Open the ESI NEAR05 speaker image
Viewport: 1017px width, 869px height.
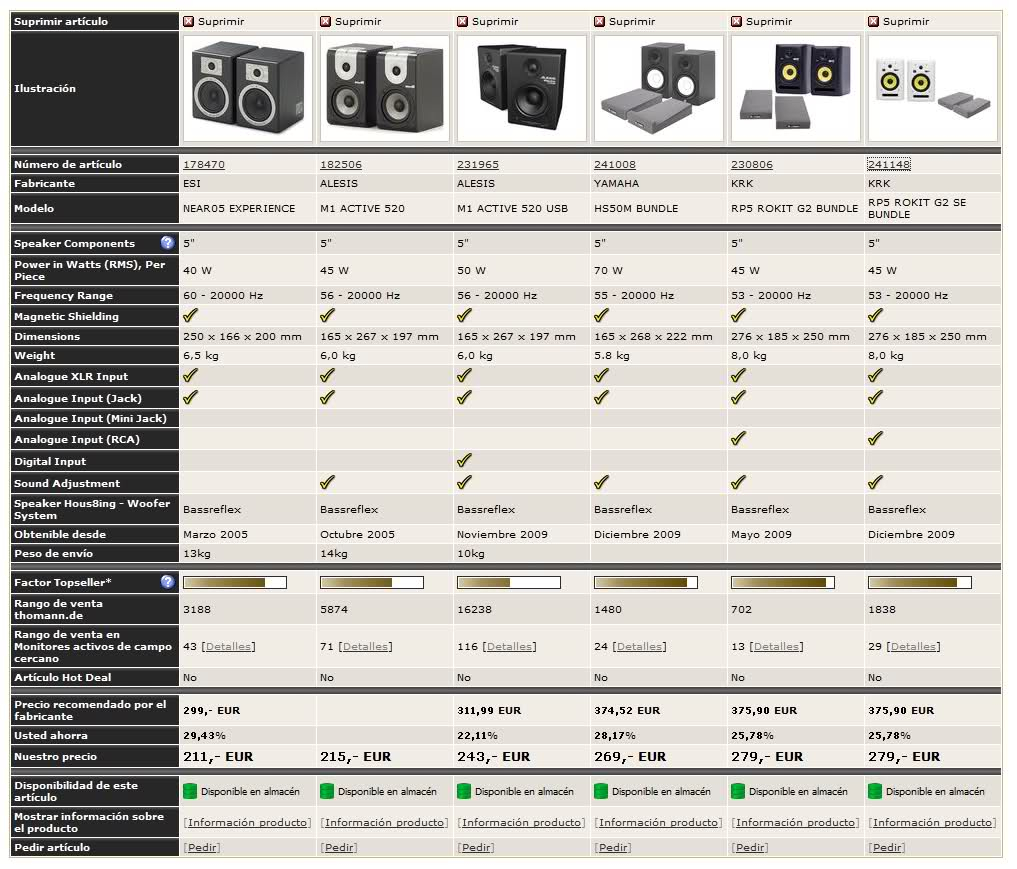coord(248,88)
